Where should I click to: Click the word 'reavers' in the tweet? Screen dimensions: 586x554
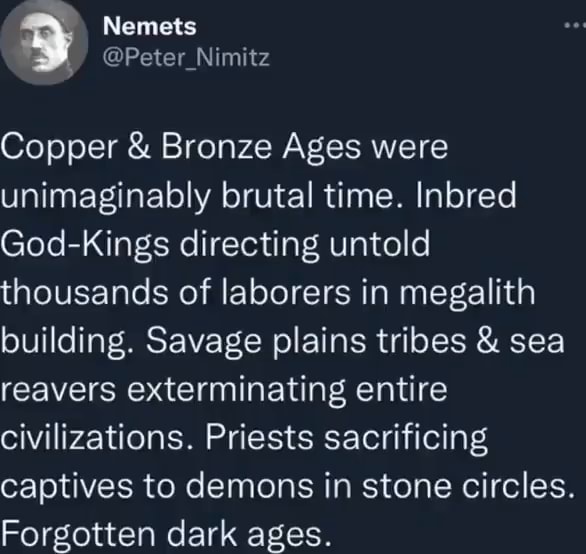tap(58, 390)
